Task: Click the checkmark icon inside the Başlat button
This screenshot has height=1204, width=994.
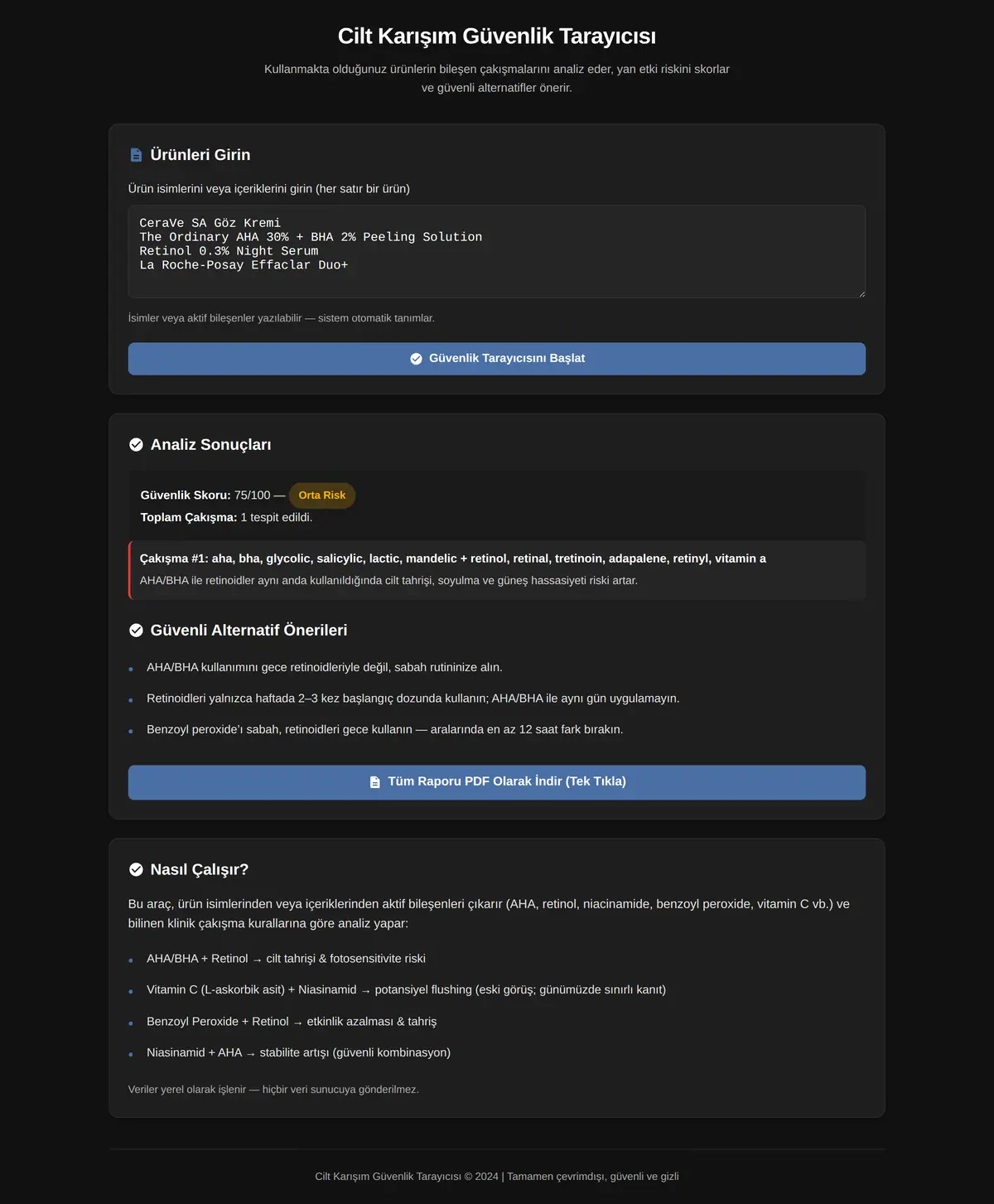Action: point(416,359)
